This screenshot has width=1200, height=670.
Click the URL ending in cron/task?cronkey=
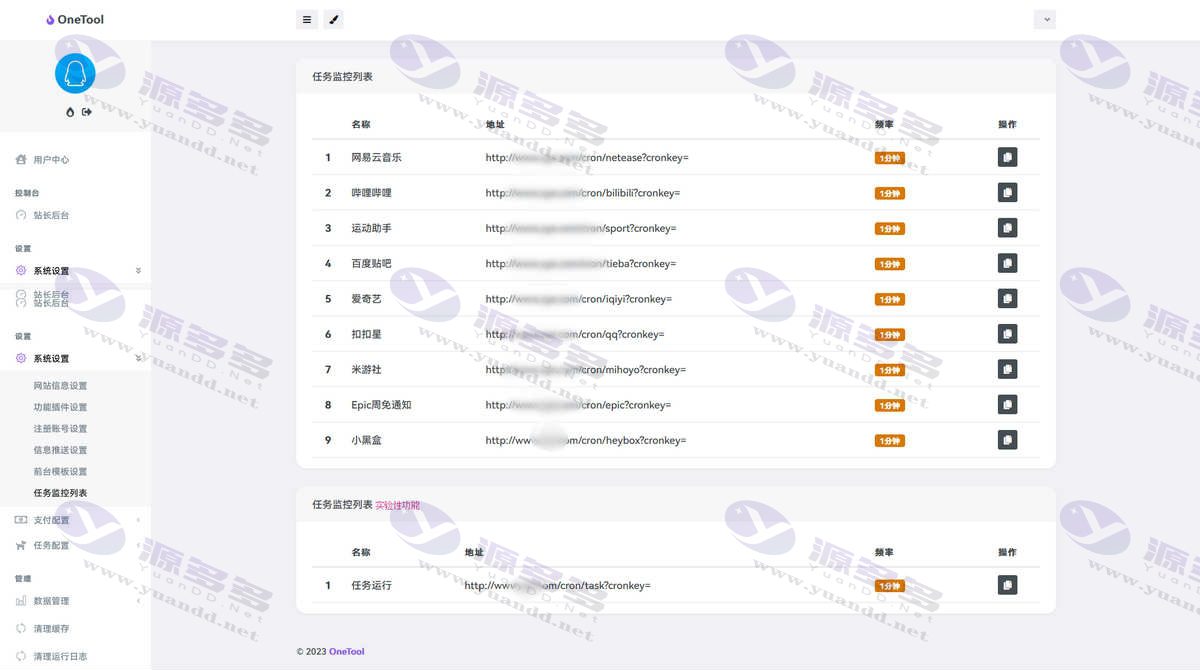click(558, 585)
